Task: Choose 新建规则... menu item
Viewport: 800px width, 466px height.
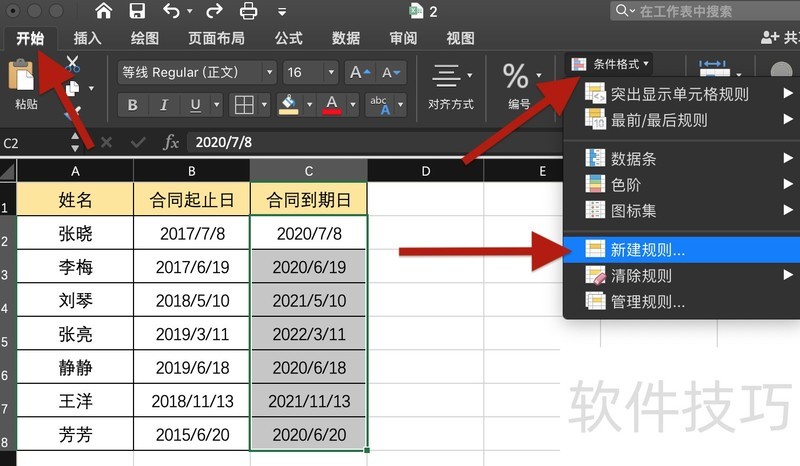Action: [x=682, y=250]
